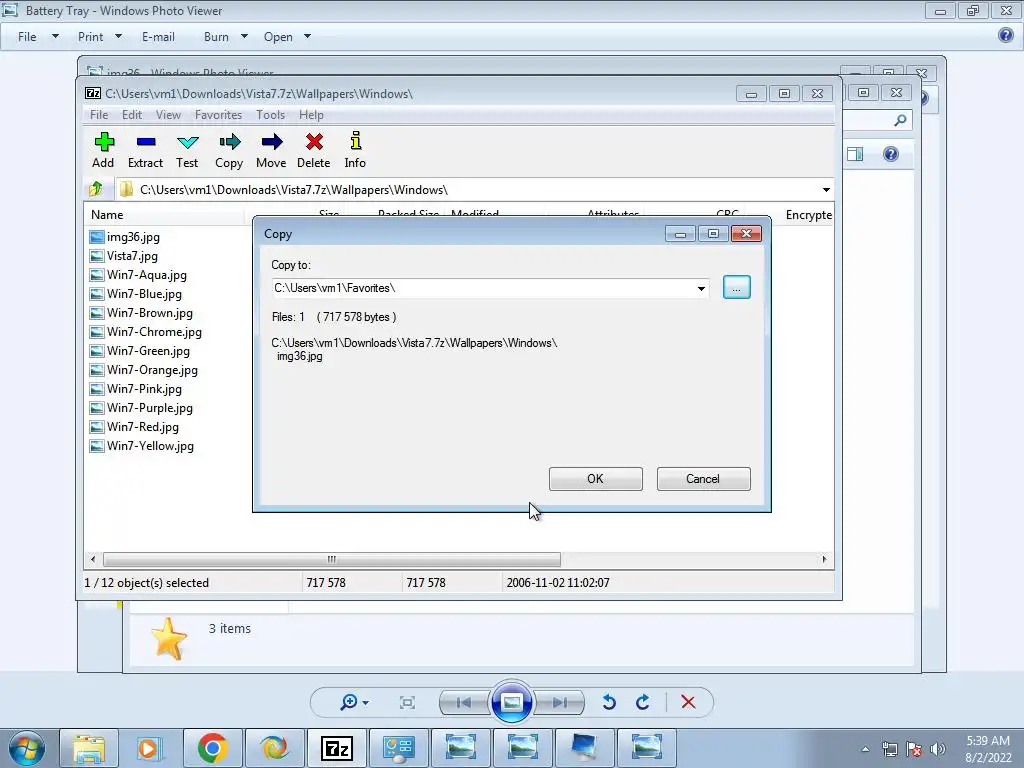Click the Encrypted column header
Screen dimensions: 1024x768
808,215
